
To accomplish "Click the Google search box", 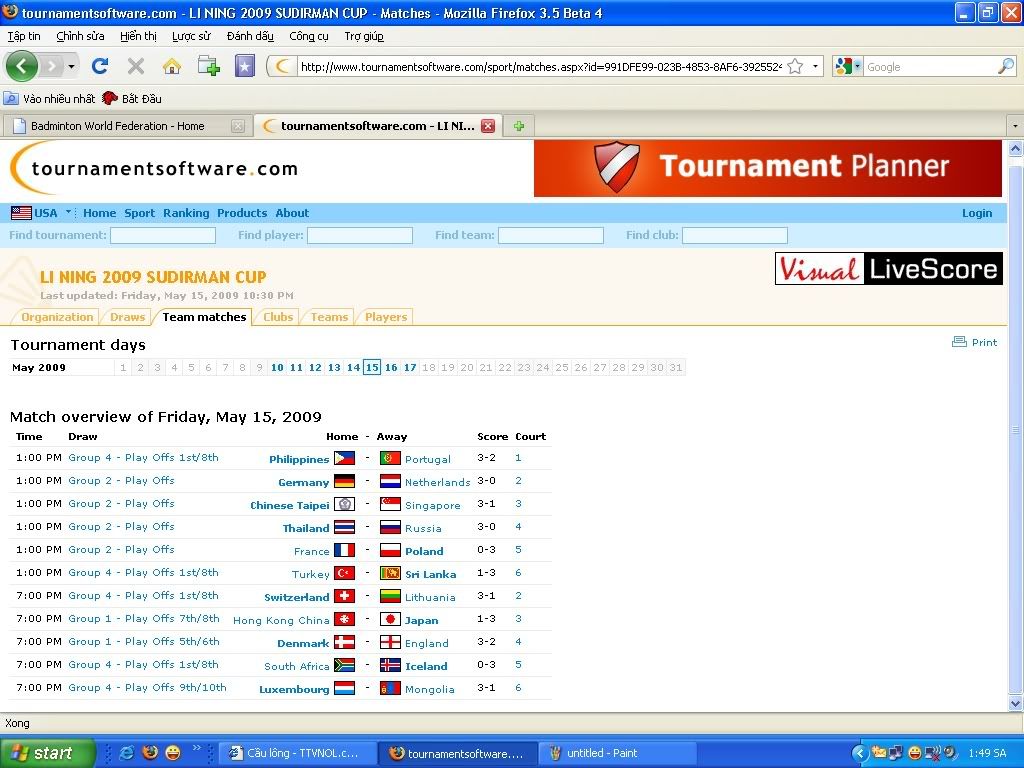I will 930,67.
